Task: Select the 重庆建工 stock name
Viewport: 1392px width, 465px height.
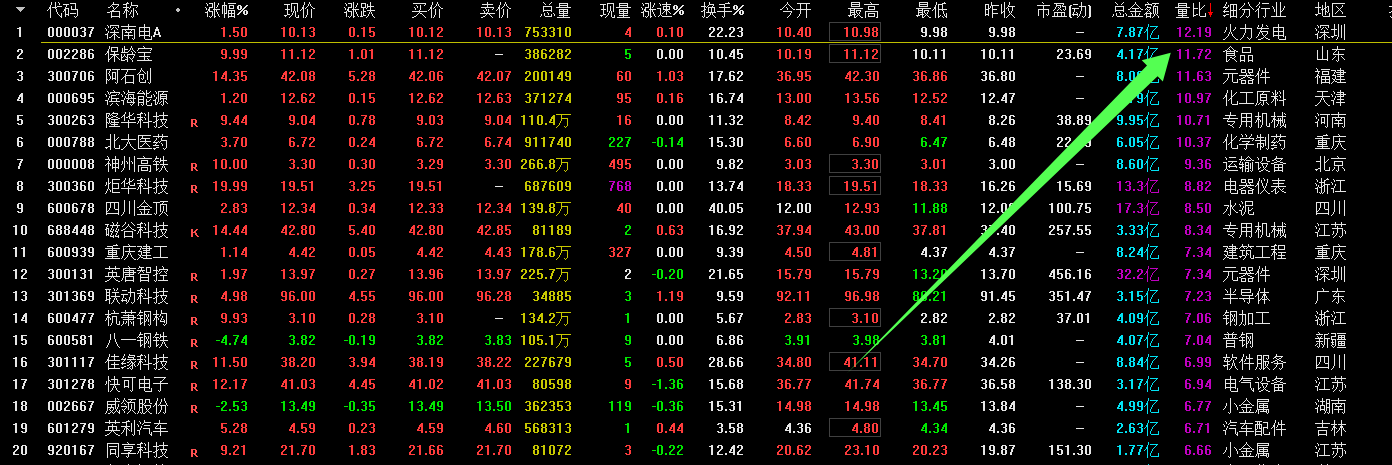Action: coord(138,252)
